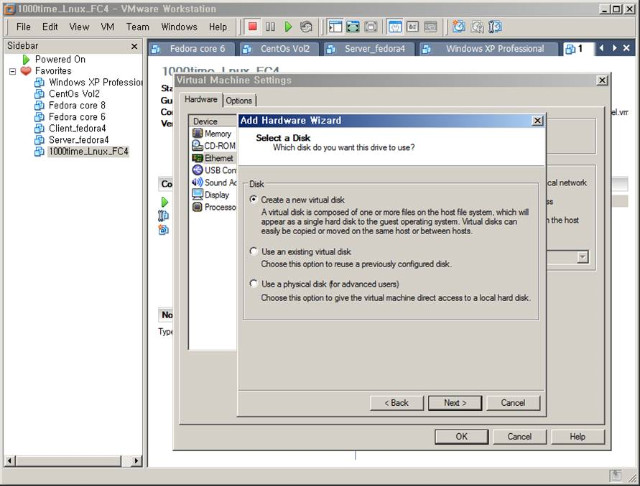
Task: Click the status bar icon at bottom right
Action: click(x=616, y=475)
